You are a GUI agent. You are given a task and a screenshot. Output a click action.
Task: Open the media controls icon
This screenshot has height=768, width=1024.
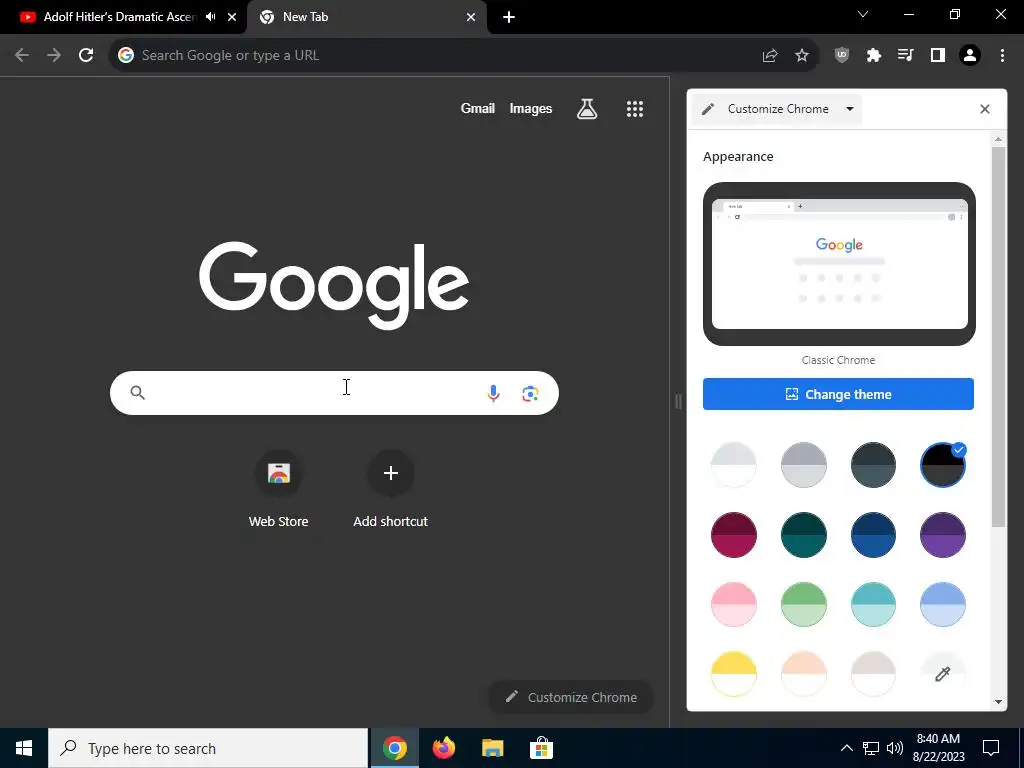click(x=906, y=56)
